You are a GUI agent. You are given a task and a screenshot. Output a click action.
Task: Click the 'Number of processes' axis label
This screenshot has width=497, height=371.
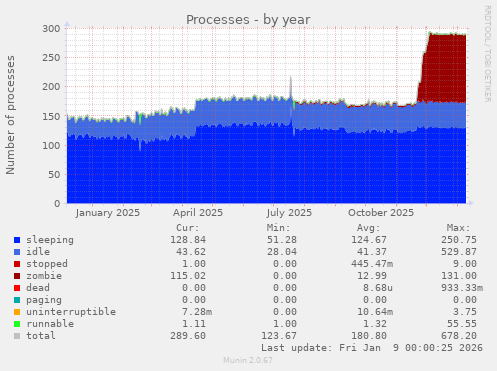[10, 115]
